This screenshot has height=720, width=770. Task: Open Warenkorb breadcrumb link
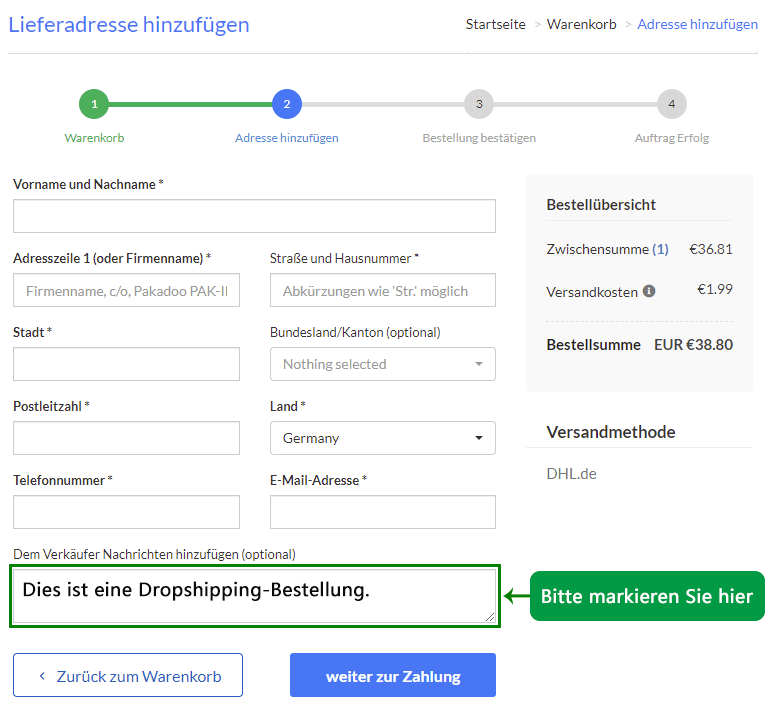[581, 24]
